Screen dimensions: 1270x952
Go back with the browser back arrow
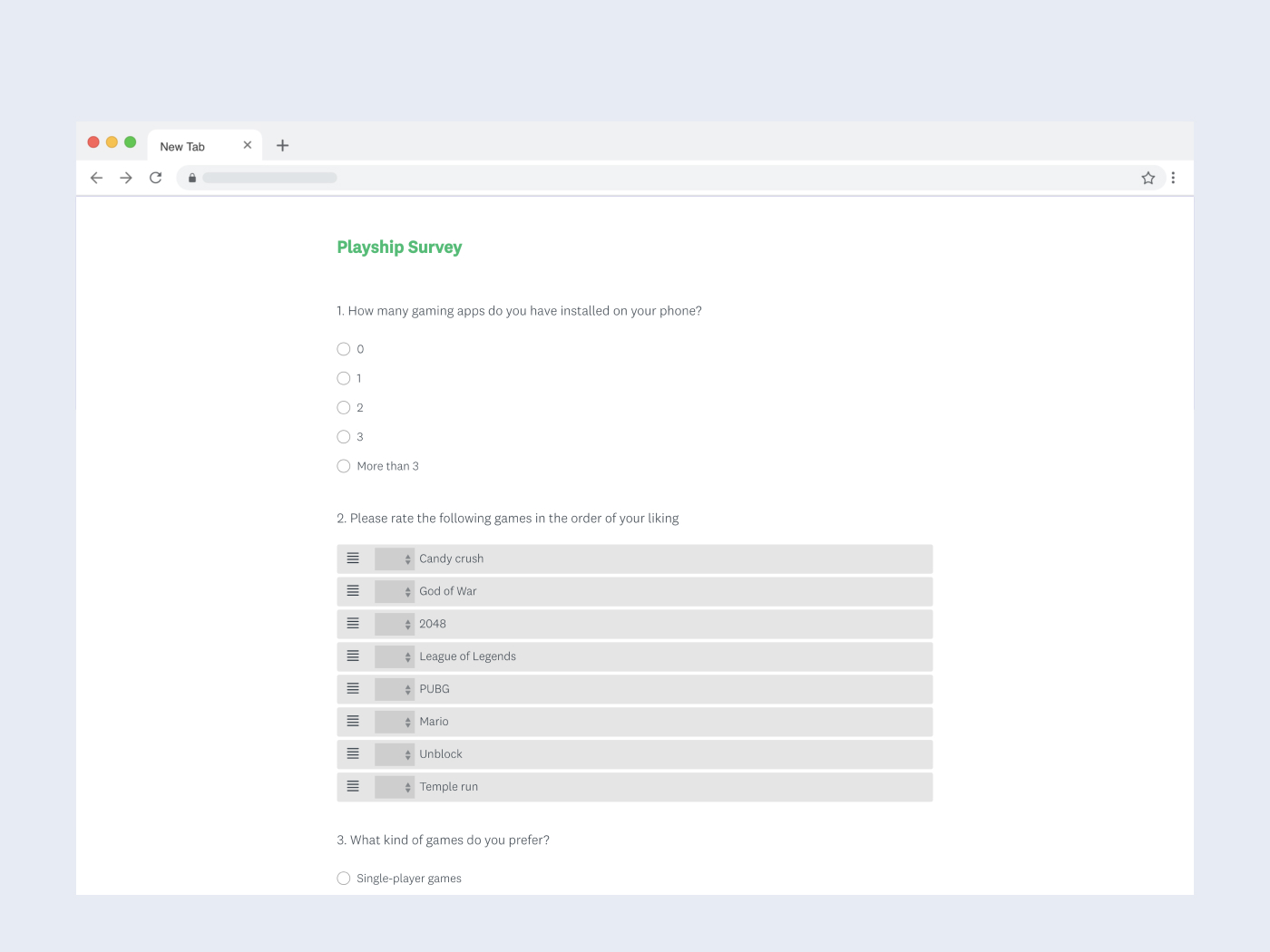click(96, 178)
